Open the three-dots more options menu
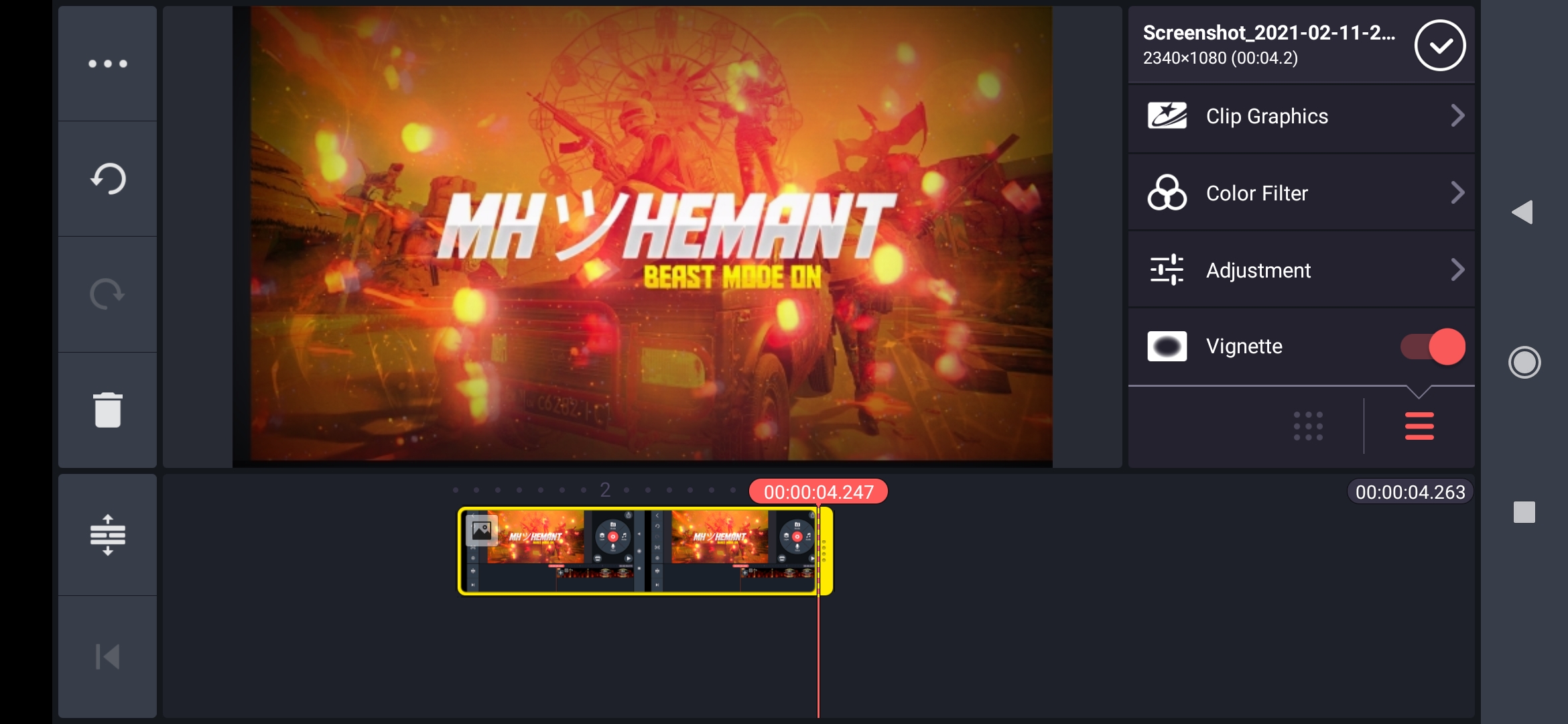 pyautogui.click(x=107, y=64)
